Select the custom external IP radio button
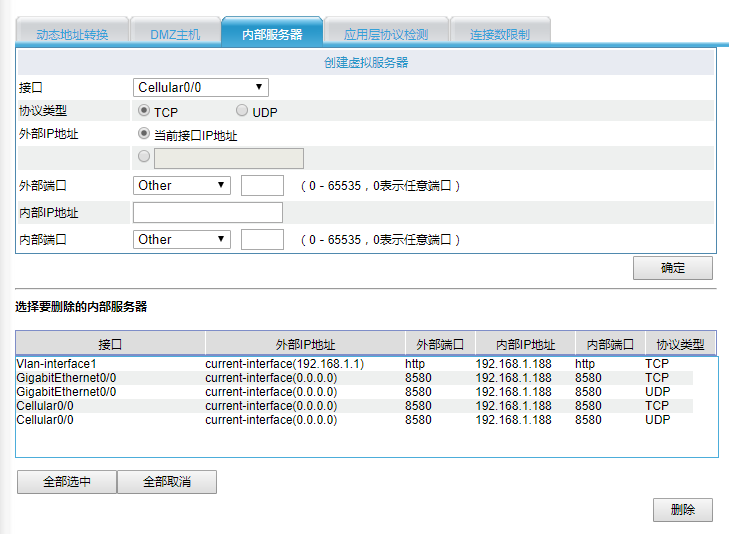Screen dimensions: 729x534 pyautogui.click(x=144, y=156)
